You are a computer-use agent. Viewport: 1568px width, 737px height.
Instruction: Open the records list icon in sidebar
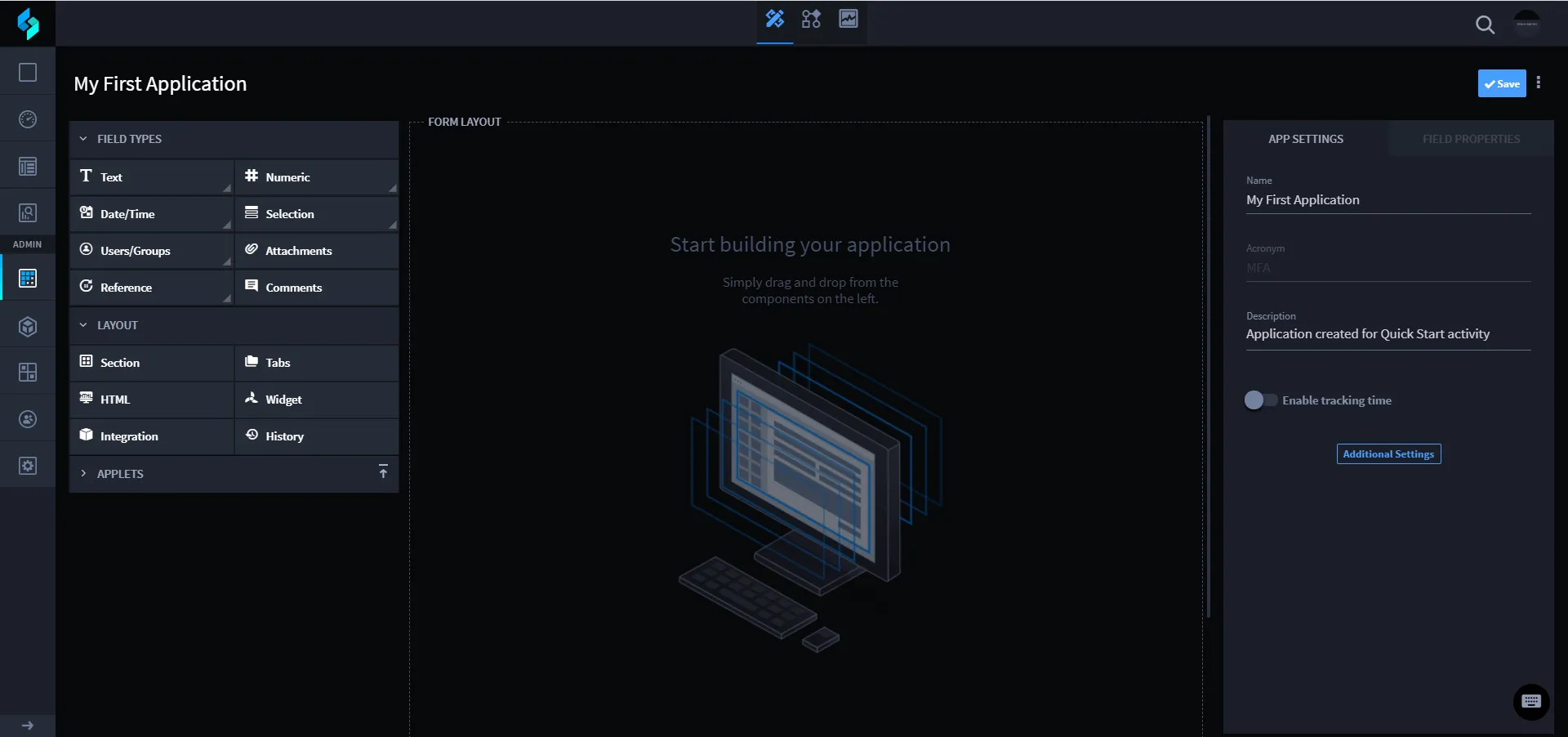point(28,167)
